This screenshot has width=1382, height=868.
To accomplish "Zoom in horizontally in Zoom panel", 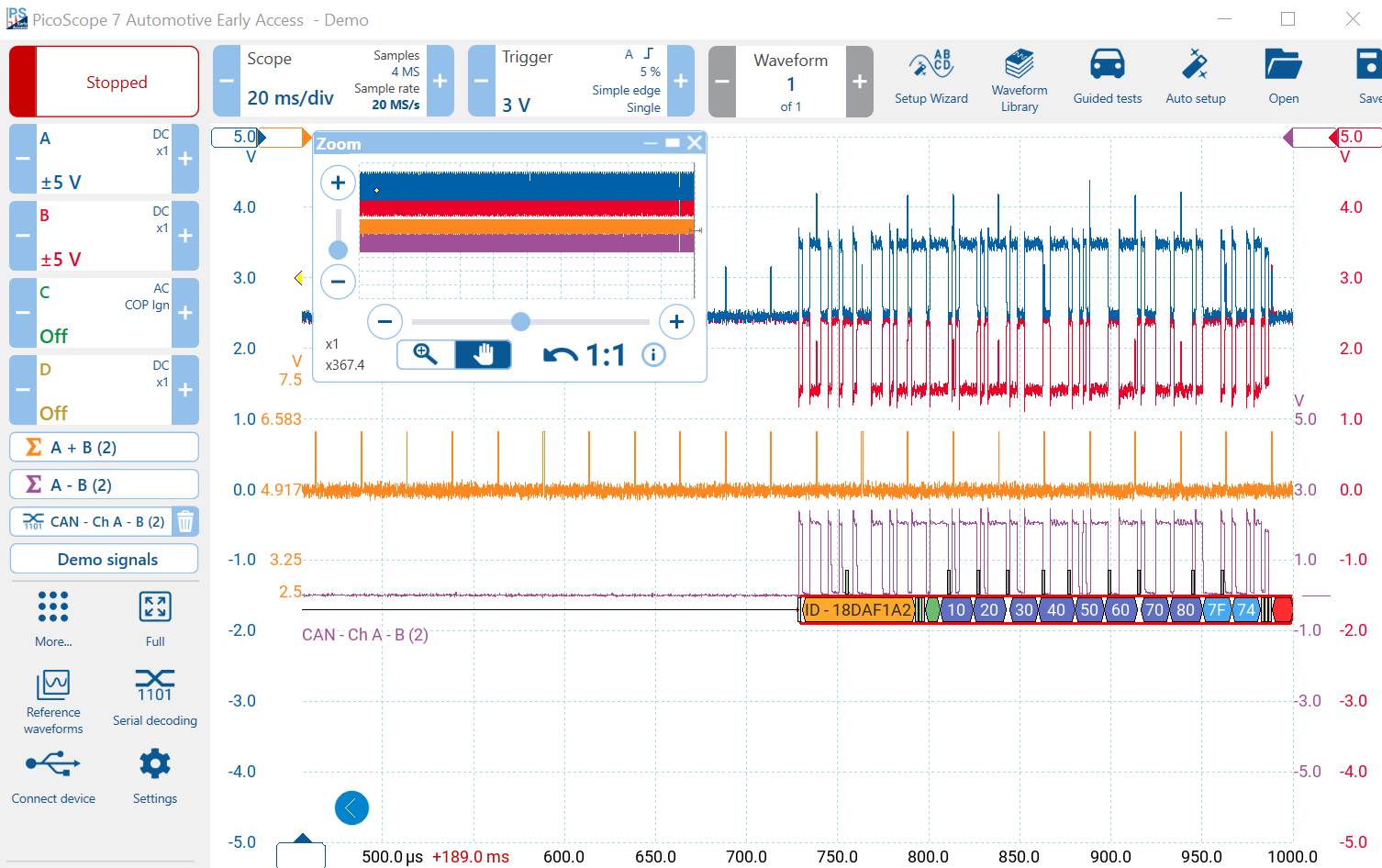I will pos(676,321).
